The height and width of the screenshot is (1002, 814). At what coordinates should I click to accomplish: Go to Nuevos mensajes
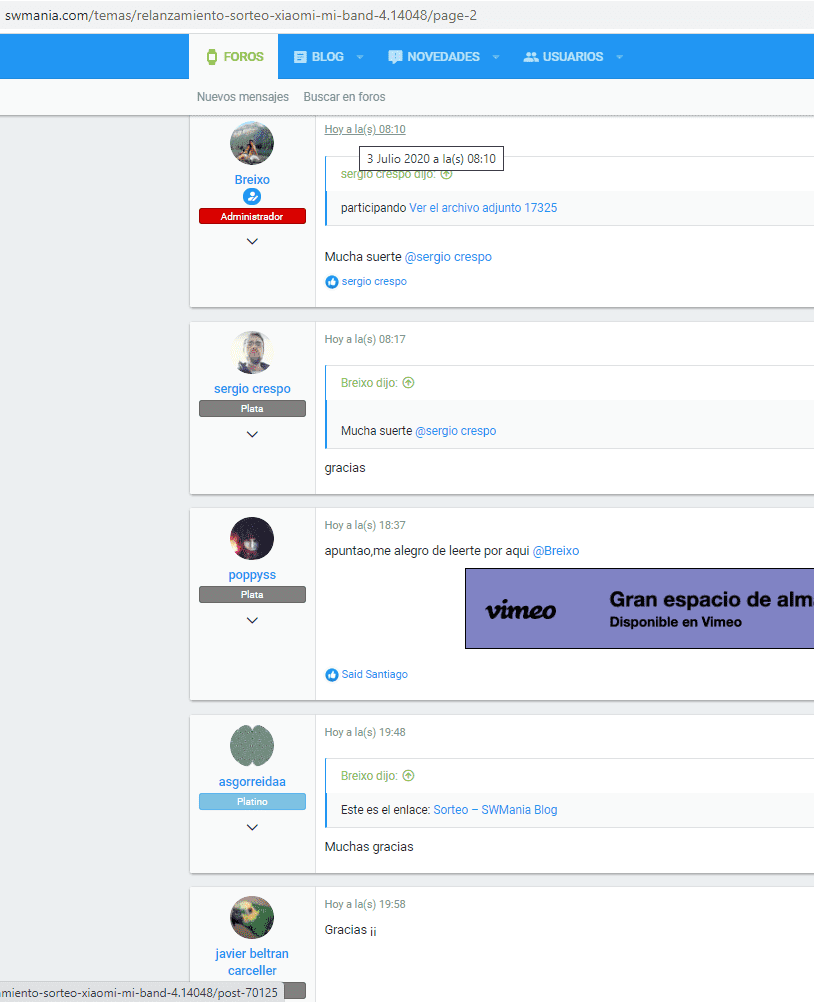pos(243,97)
